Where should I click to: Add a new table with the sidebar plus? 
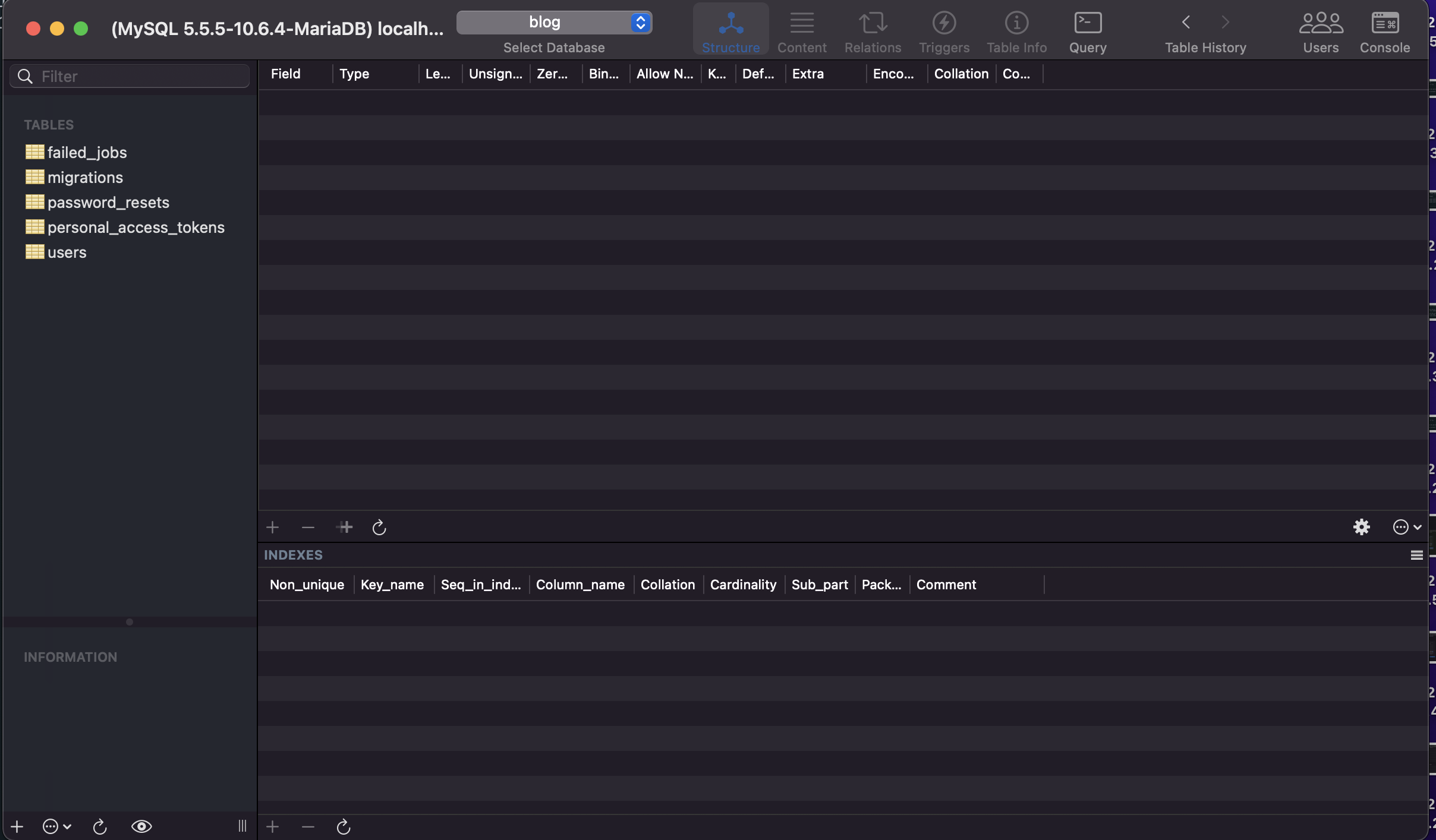pyautogui.click(x=17, y=826)
